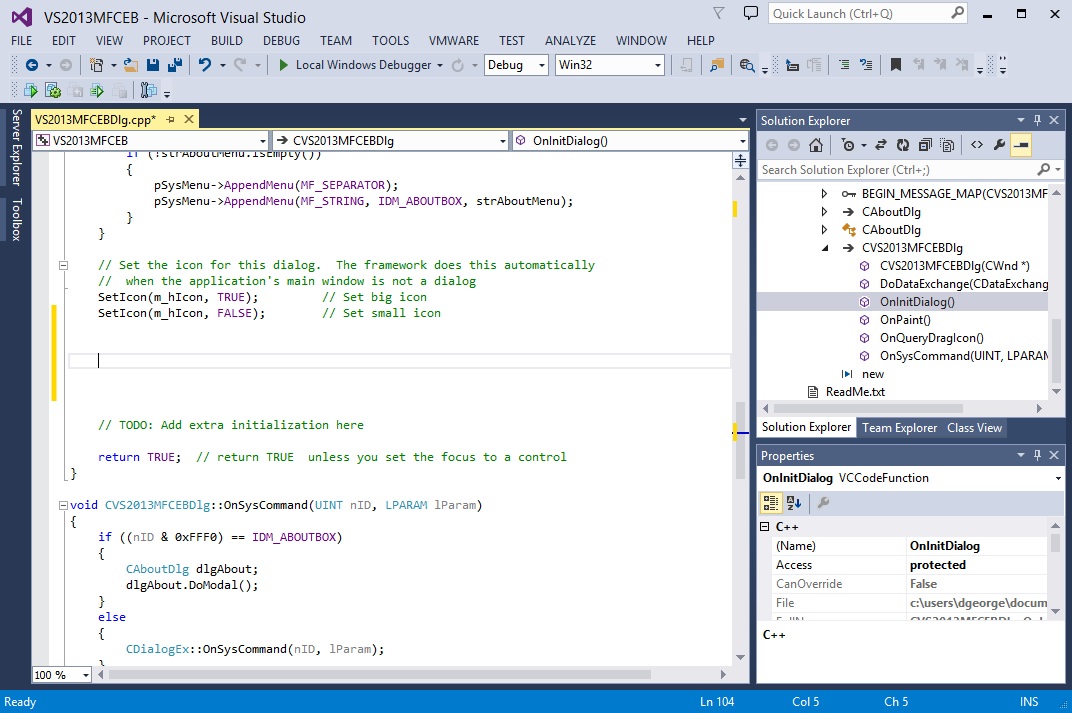Click the build icon with the green arrow
Image resolution: width=1072 pixels, height=713 pixels.
point(97,90)
